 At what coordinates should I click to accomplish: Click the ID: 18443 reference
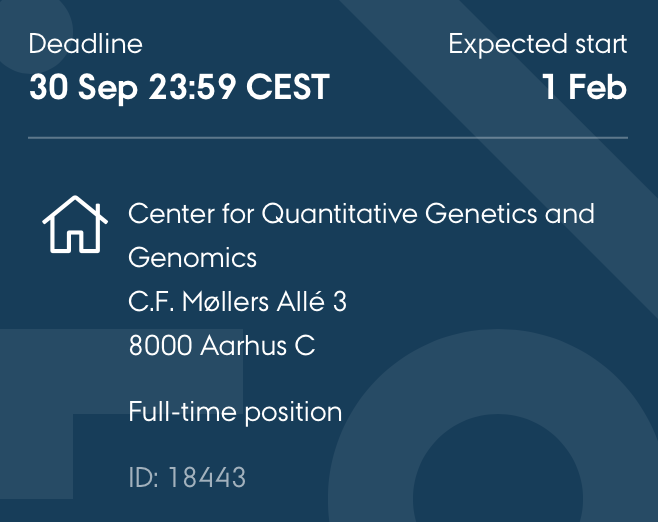click(187, 478)
